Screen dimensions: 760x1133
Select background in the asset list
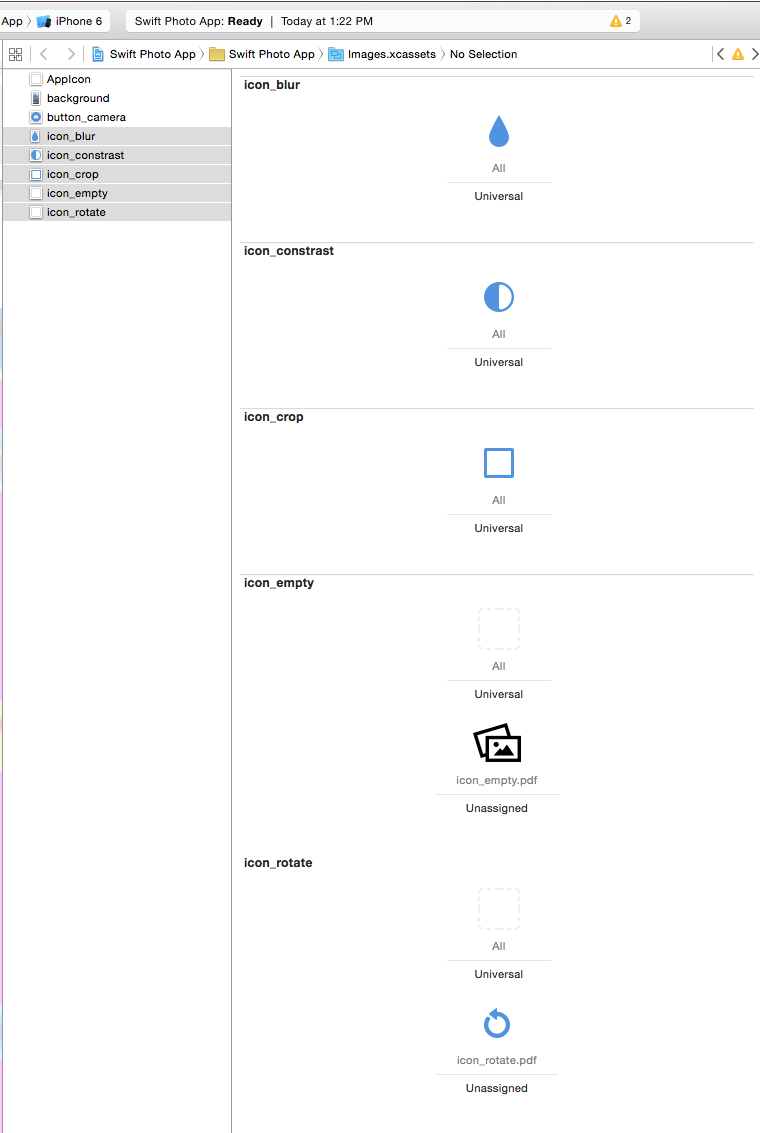point(117,98)
